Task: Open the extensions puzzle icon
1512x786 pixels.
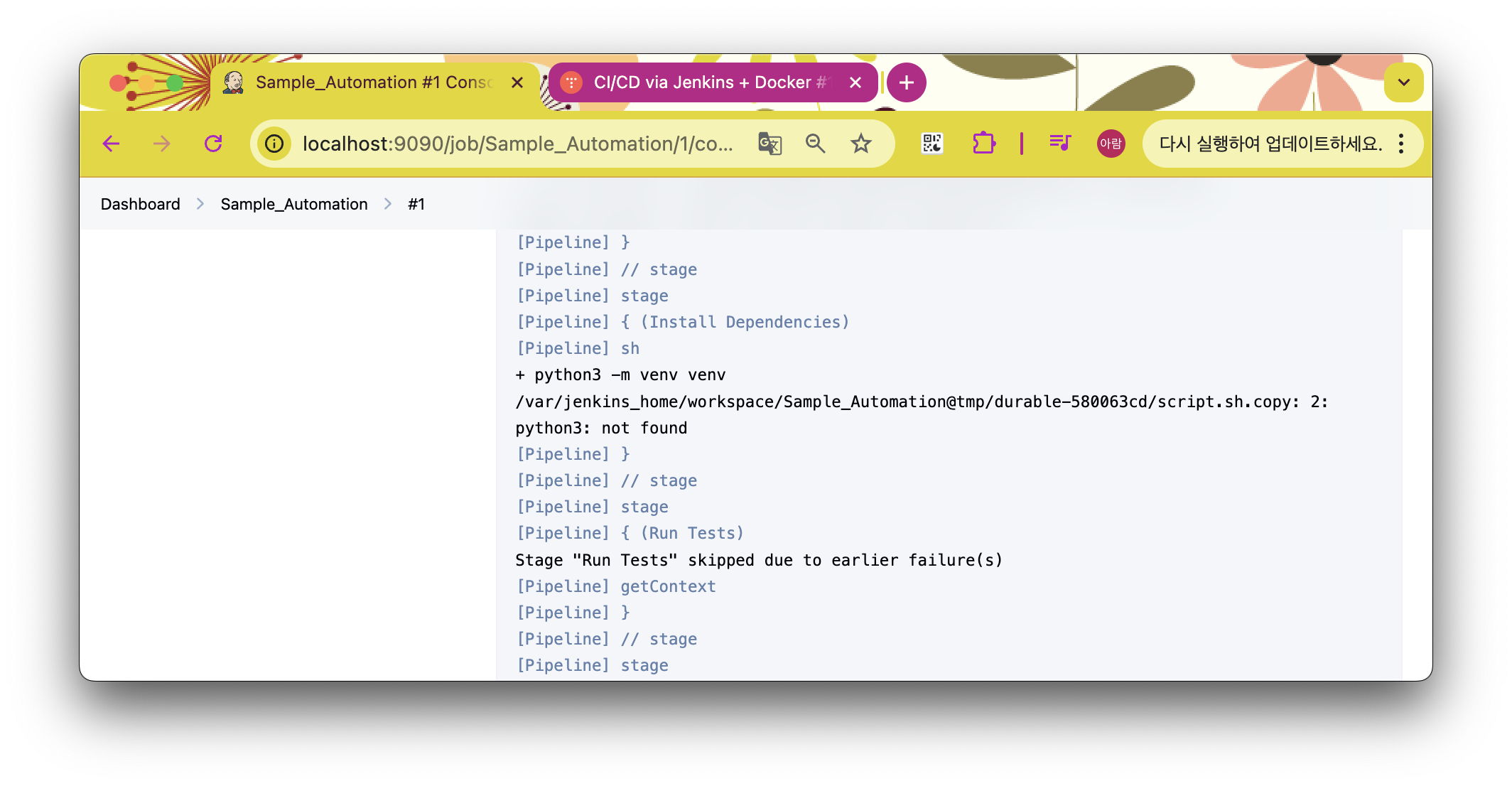Action: [x=983, y=144]
